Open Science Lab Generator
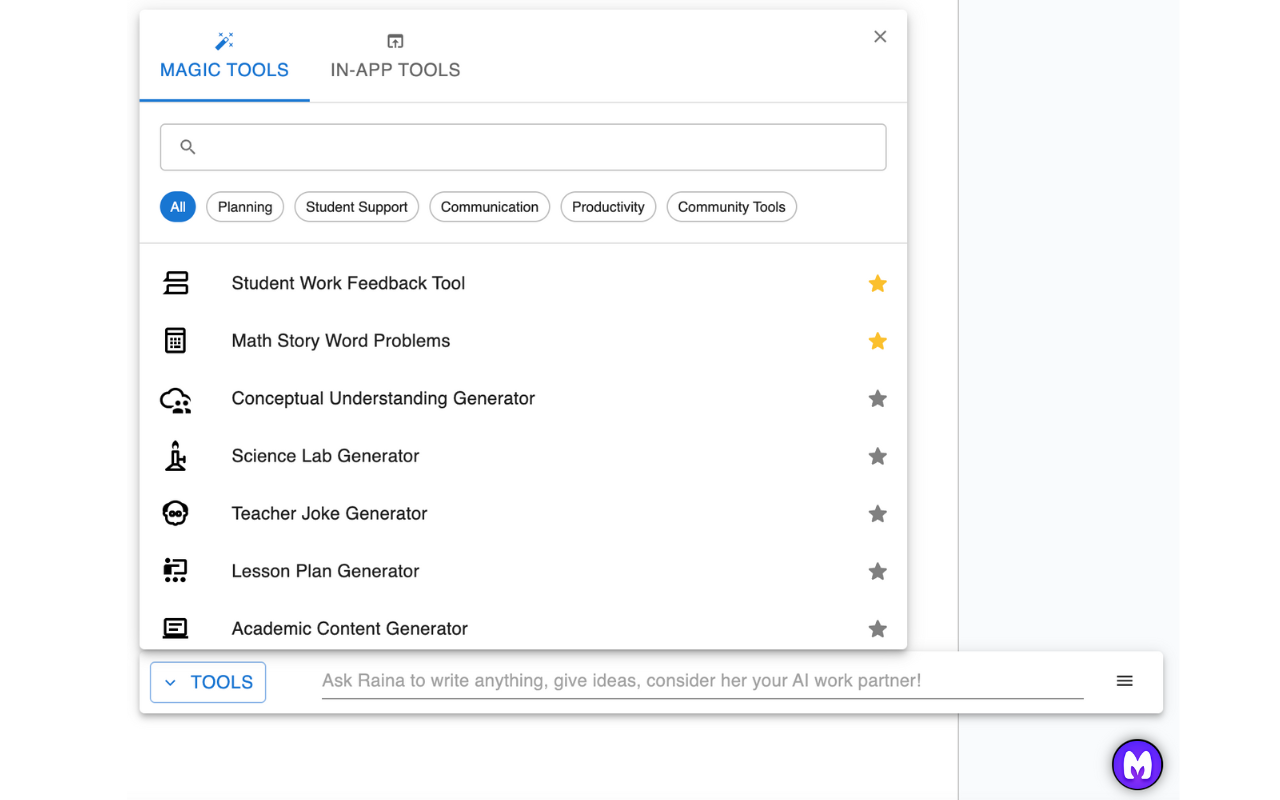1280x800 pixels. pyautogui.click(x=325, y=456)
